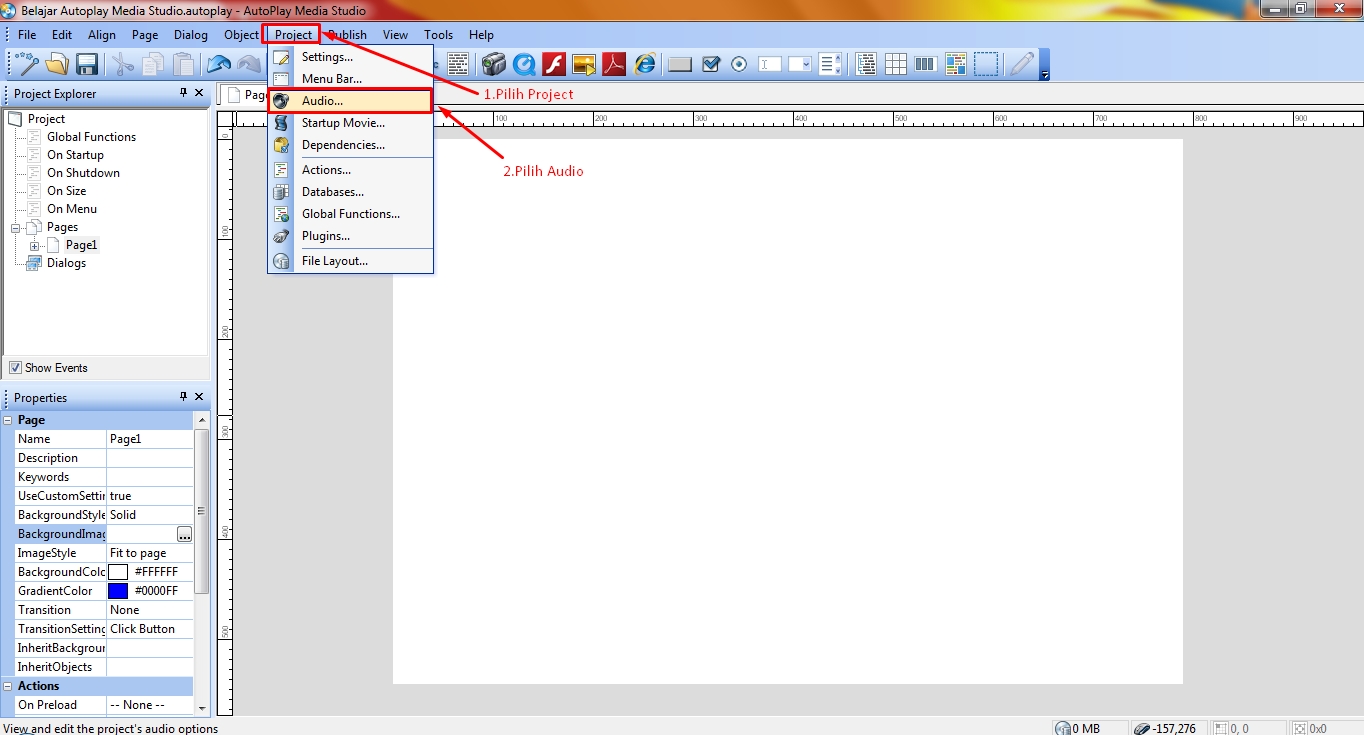Insert a PDF object

pyautogui.click(x=614, y=65)
